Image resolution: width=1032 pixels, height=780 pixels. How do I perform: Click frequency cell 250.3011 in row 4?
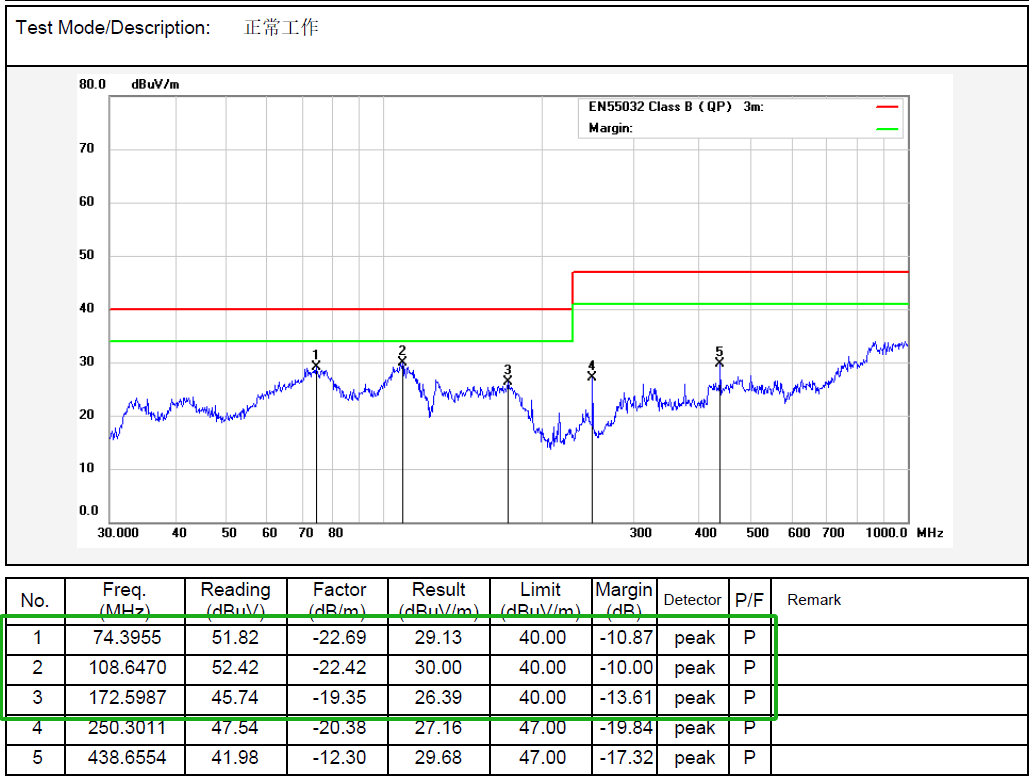click(124, 728)
